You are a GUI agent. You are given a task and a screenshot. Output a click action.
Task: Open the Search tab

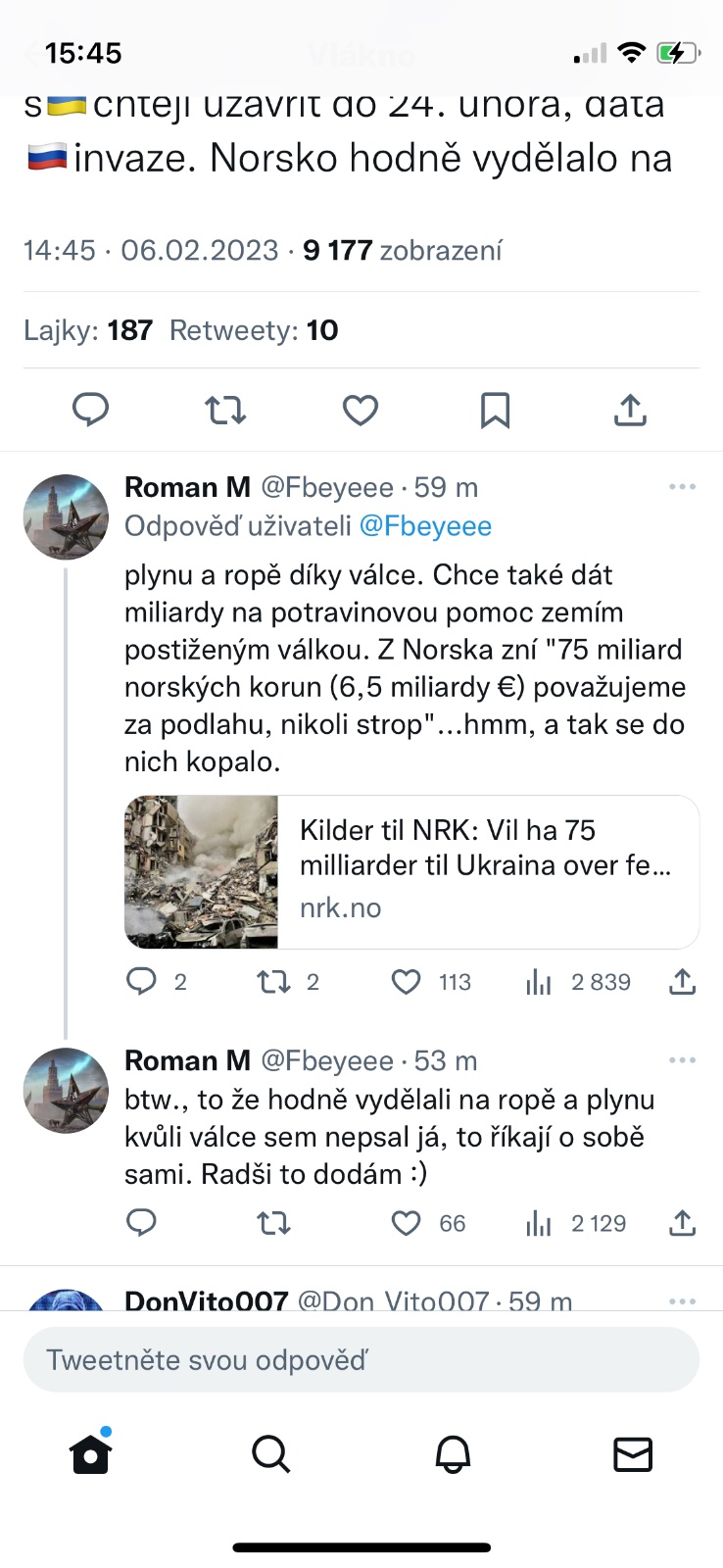point(270,1454)
